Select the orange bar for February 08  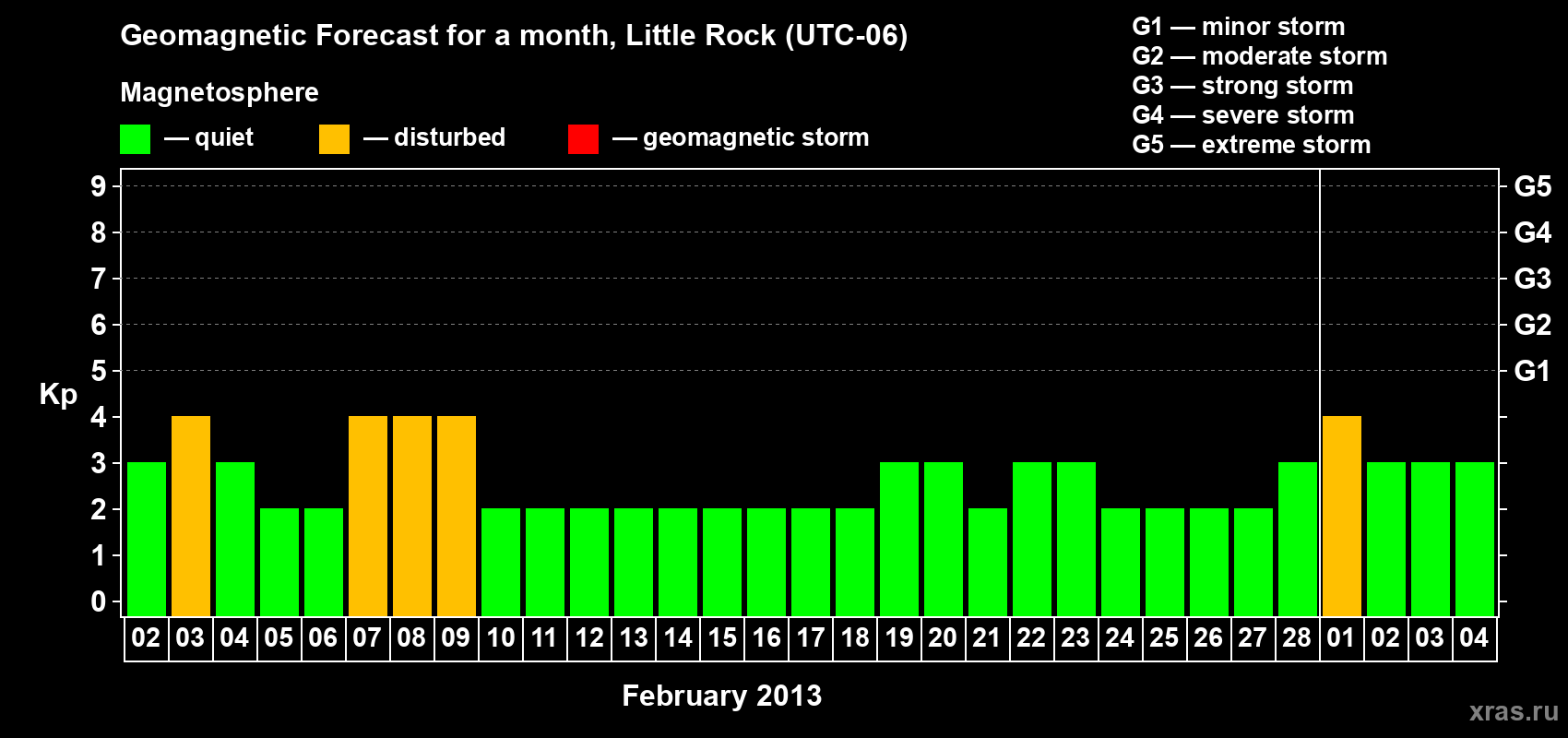coord(412,517)
